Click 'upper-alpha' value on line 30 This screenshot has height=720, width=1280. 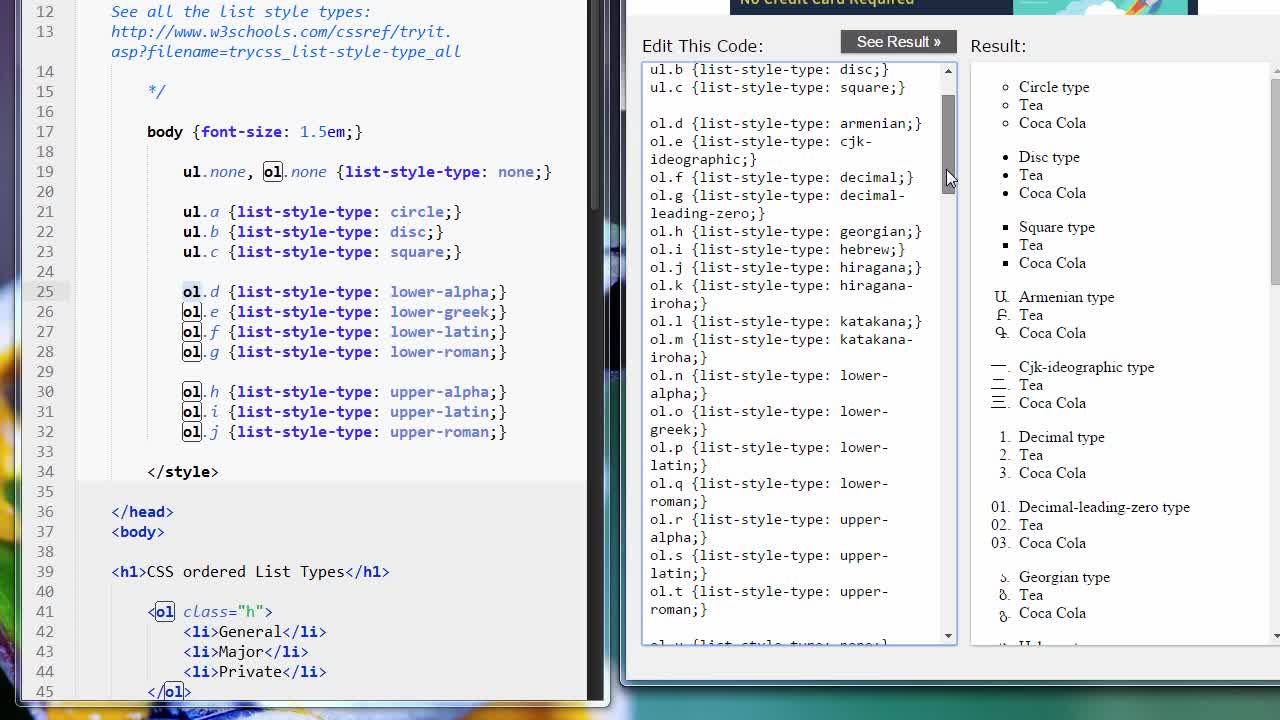(439, 392)
